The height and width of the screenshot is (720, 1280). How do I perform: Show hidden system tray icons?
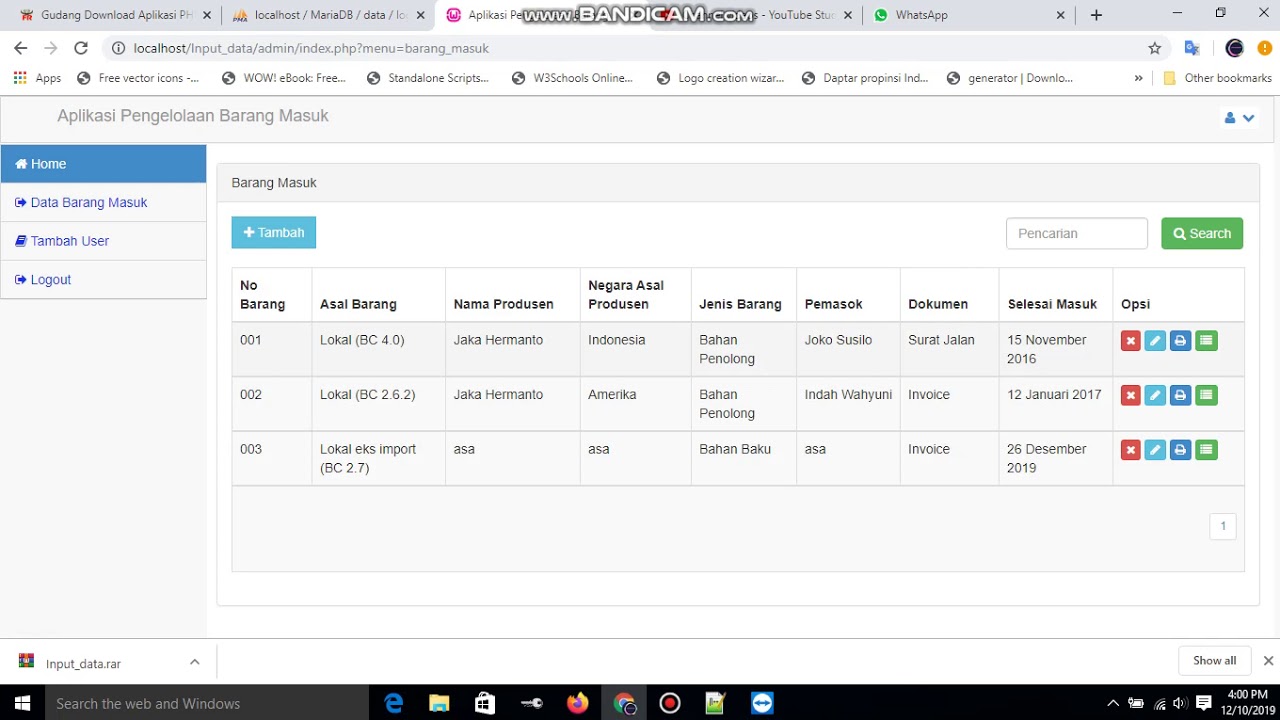[x=1112, y=703]
